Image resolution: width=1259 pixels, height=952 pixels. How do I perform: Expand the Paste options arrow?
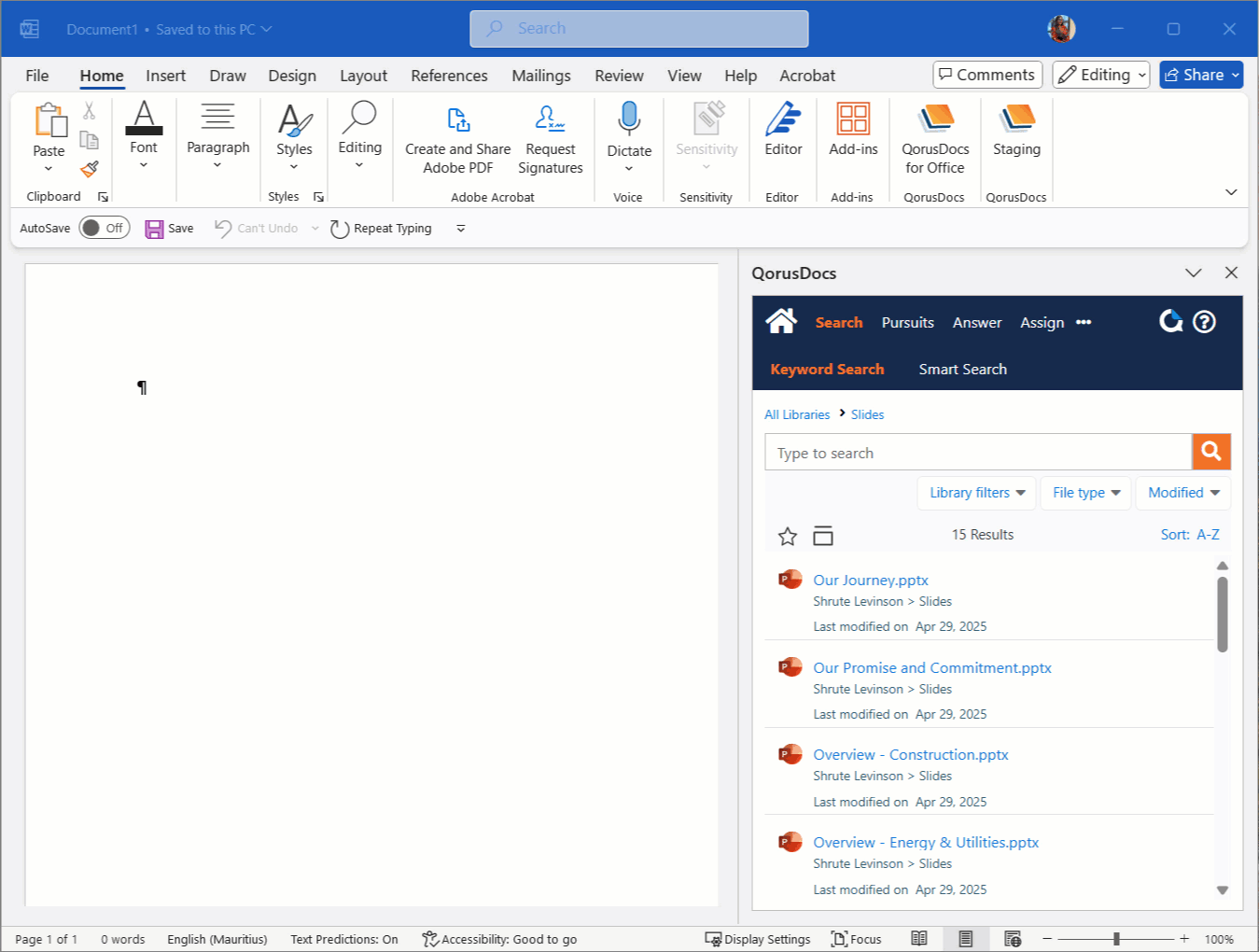point(49,169)
